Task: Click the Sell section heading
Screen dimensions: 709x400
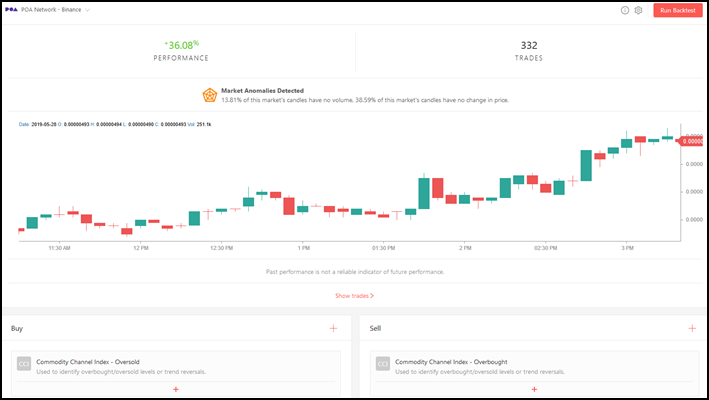Action: [x=375, y=328]
